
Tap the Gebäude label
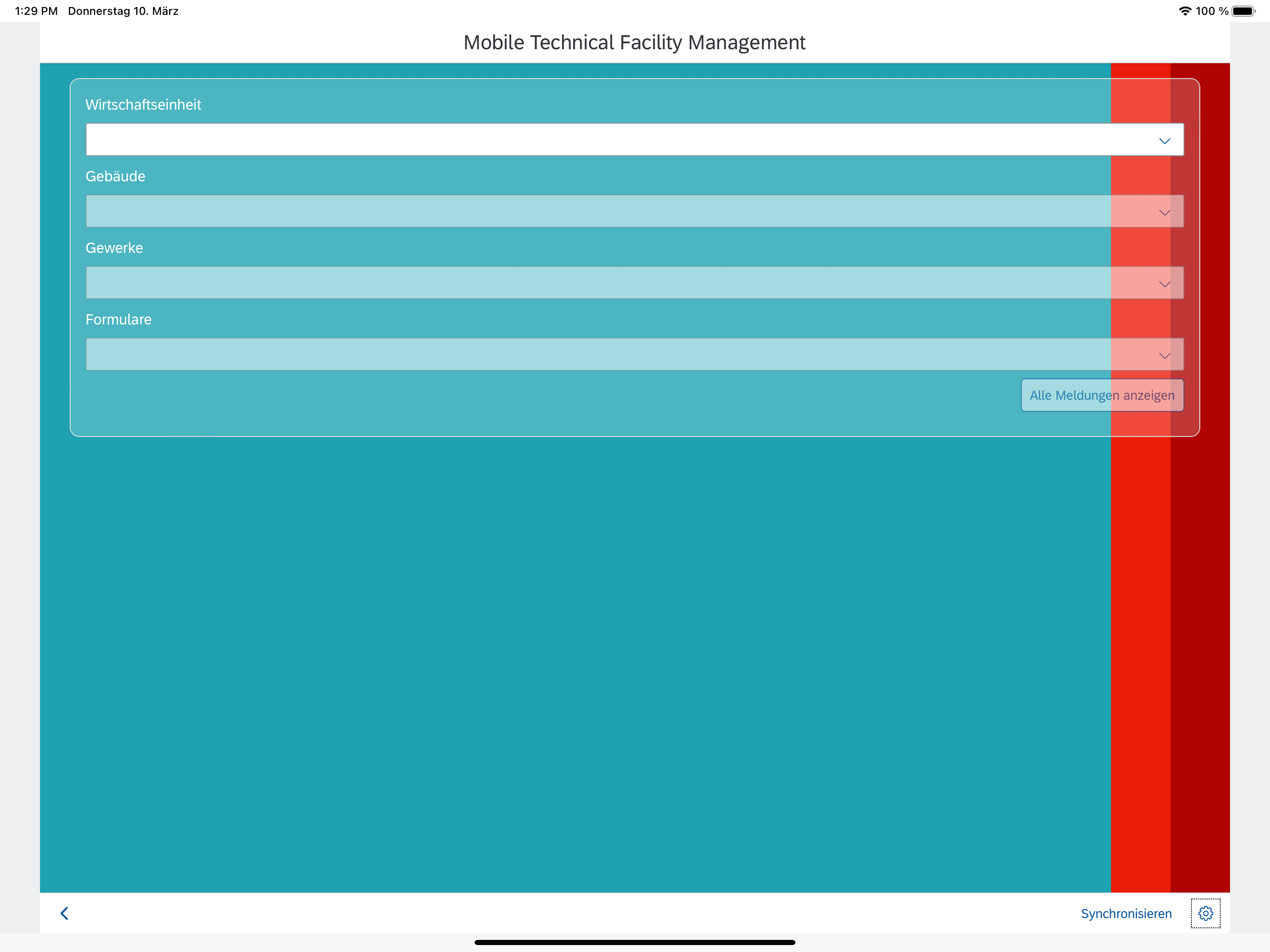(x=115, y=176)
